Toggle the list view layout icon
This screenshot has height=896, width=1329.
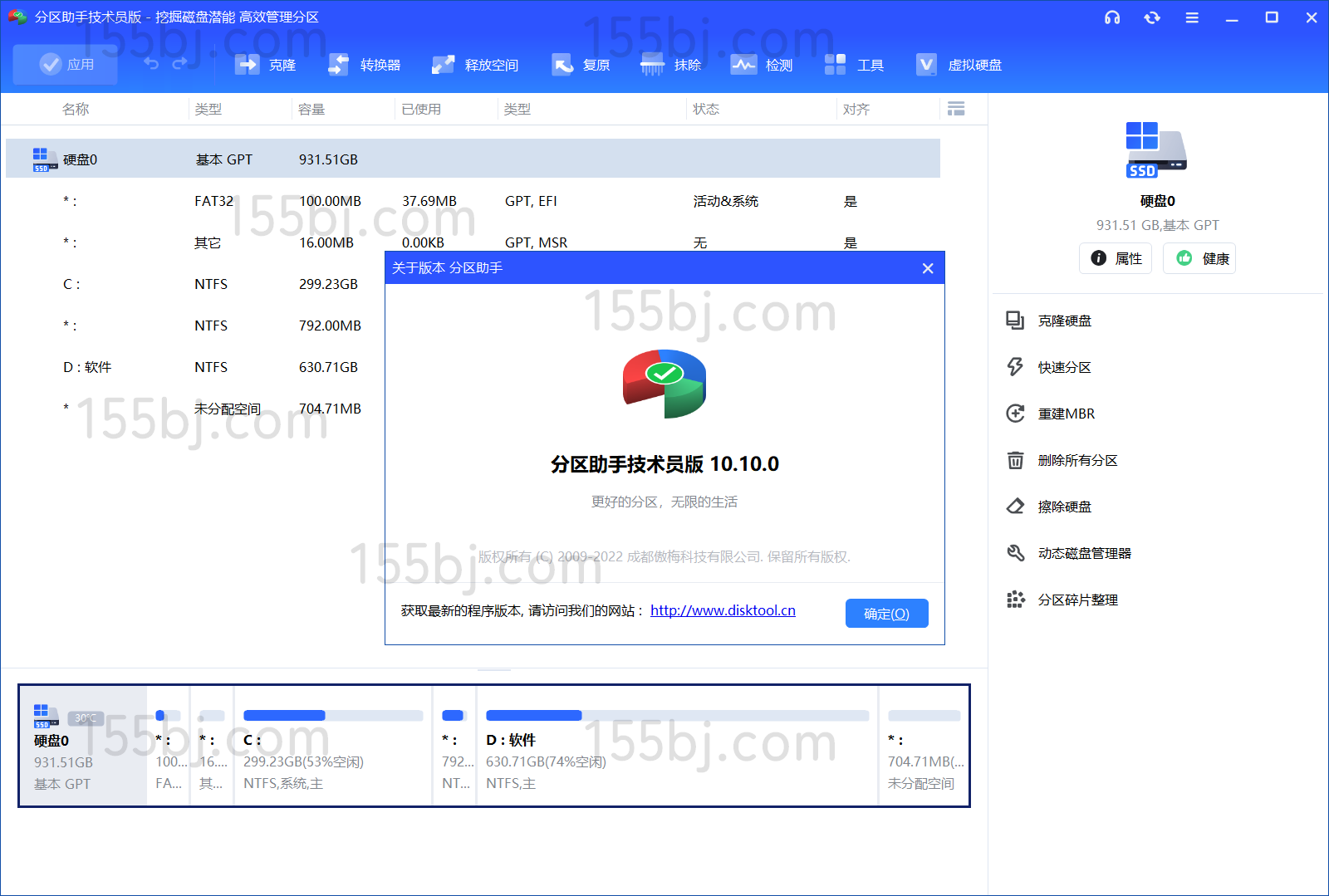956,109
